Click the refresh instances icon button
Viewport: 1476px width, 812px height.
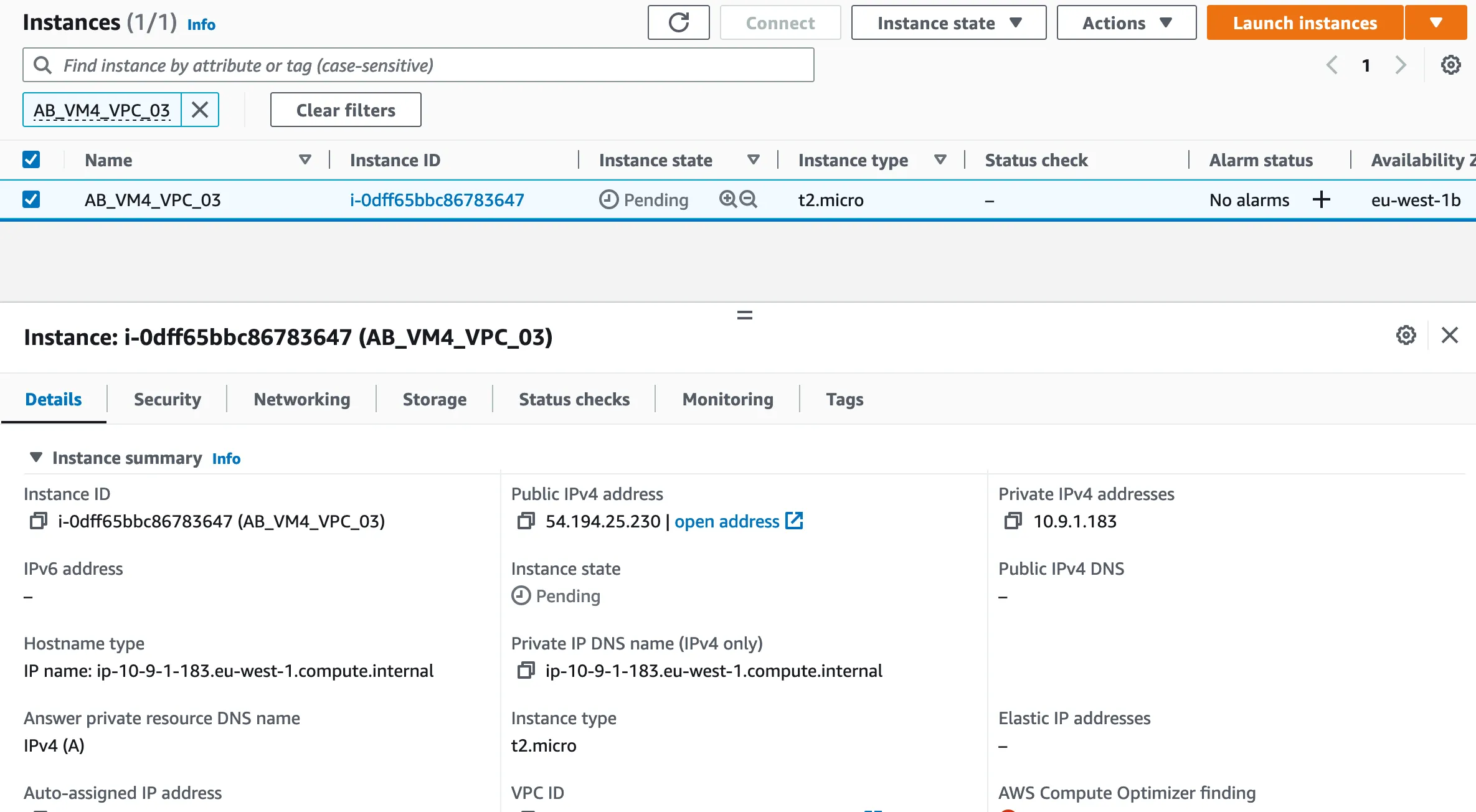click(x=678, y=23)
